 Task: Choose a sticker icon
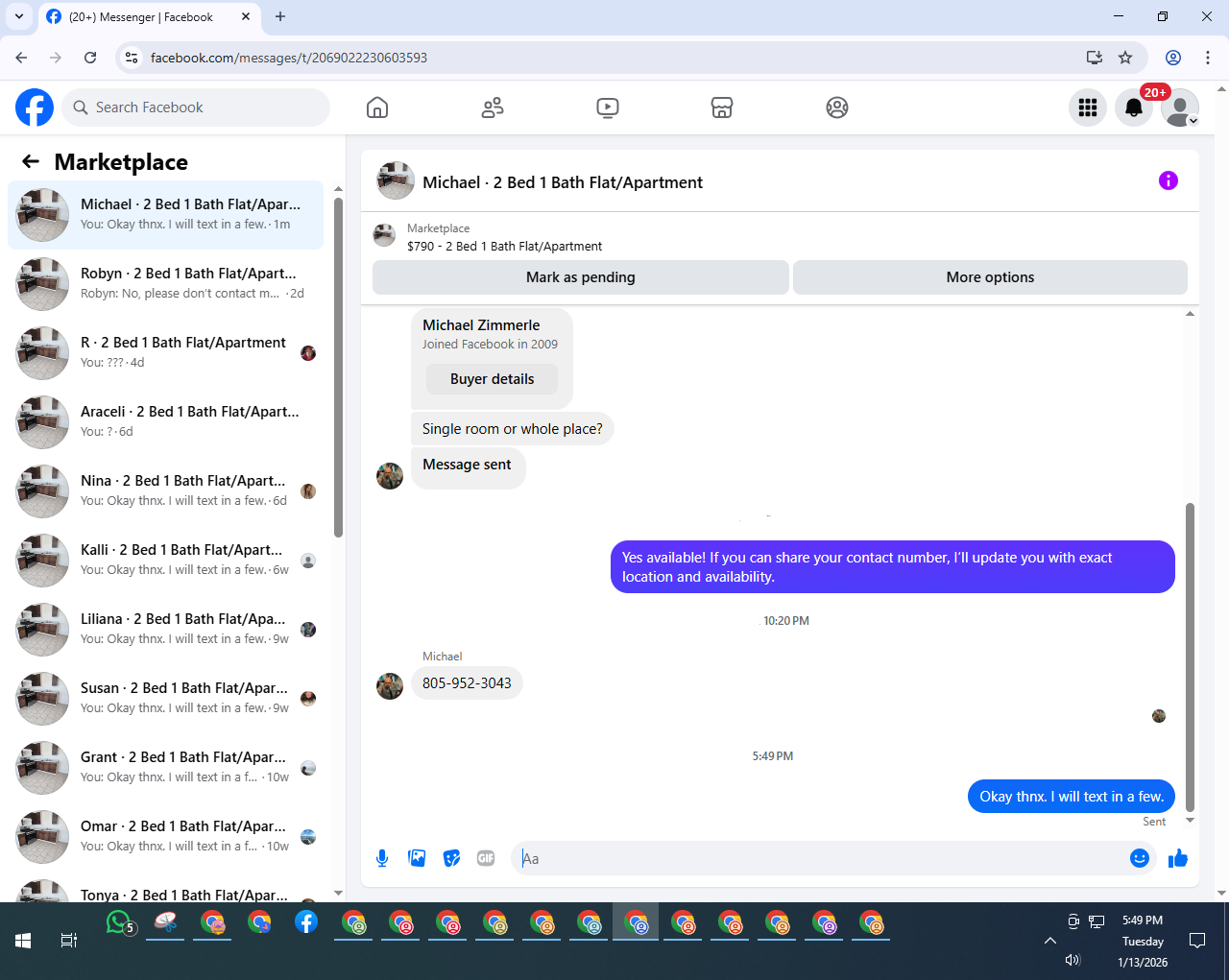click(451, 858)
